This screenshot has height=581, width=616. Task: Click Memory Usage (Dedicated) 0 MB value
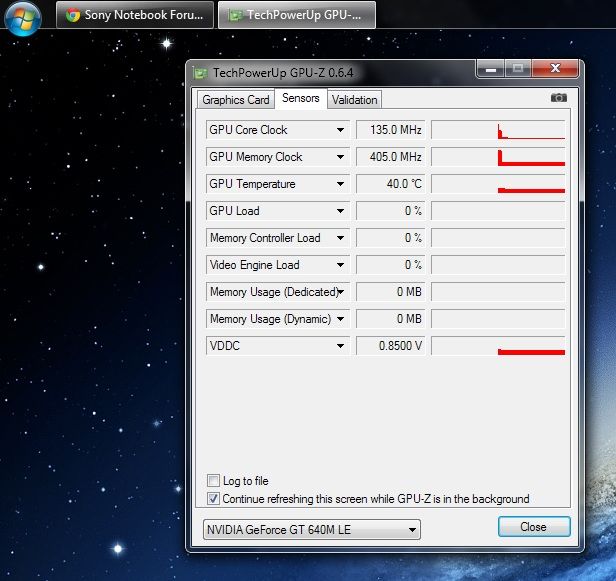pos(391,292)
